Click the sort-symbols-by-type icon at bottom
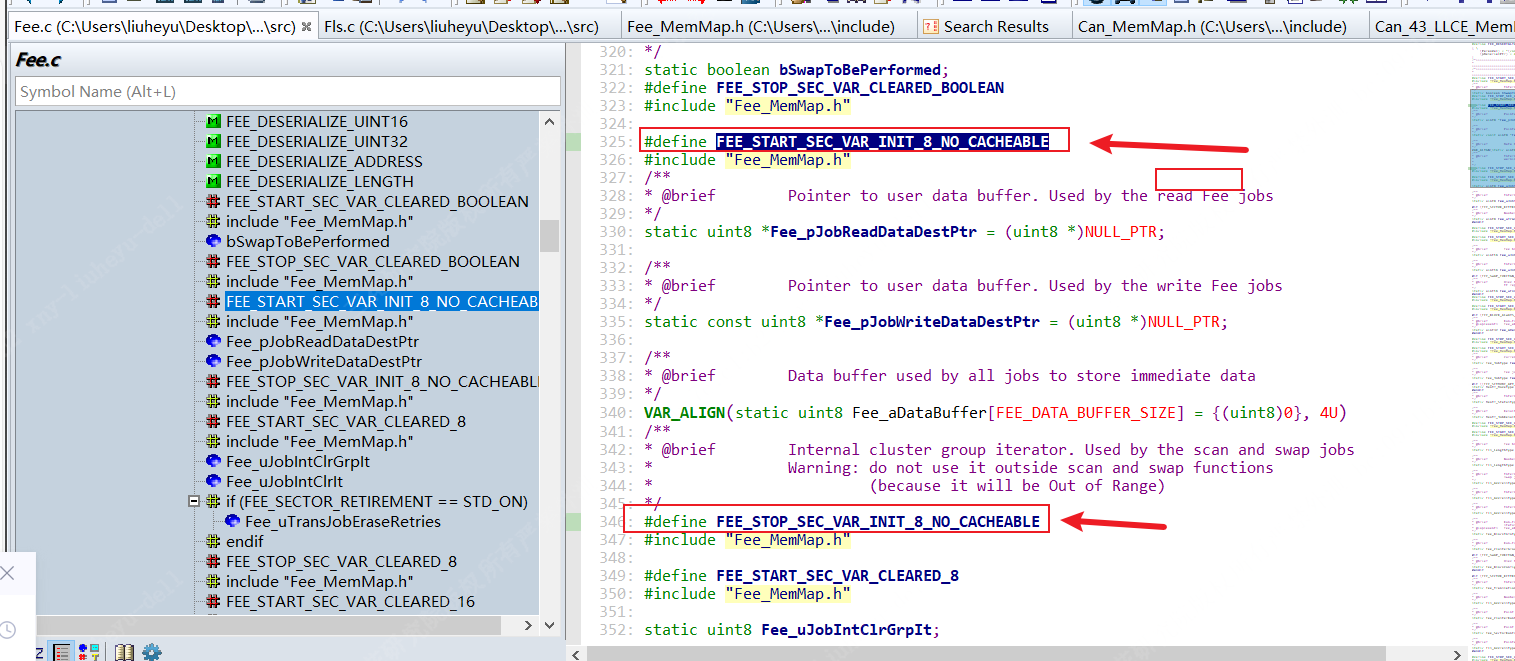This screenshot has height=661, width=1515. click(x=88, y=651)
